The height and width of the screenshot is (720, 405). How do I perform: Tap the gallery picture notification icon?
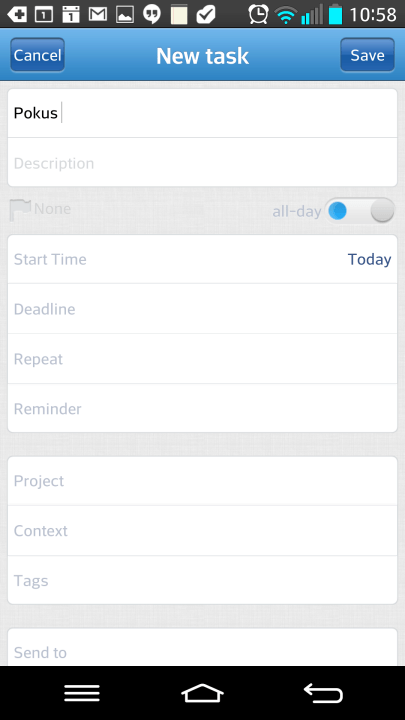pyautogui.click(x=125, y=14)
